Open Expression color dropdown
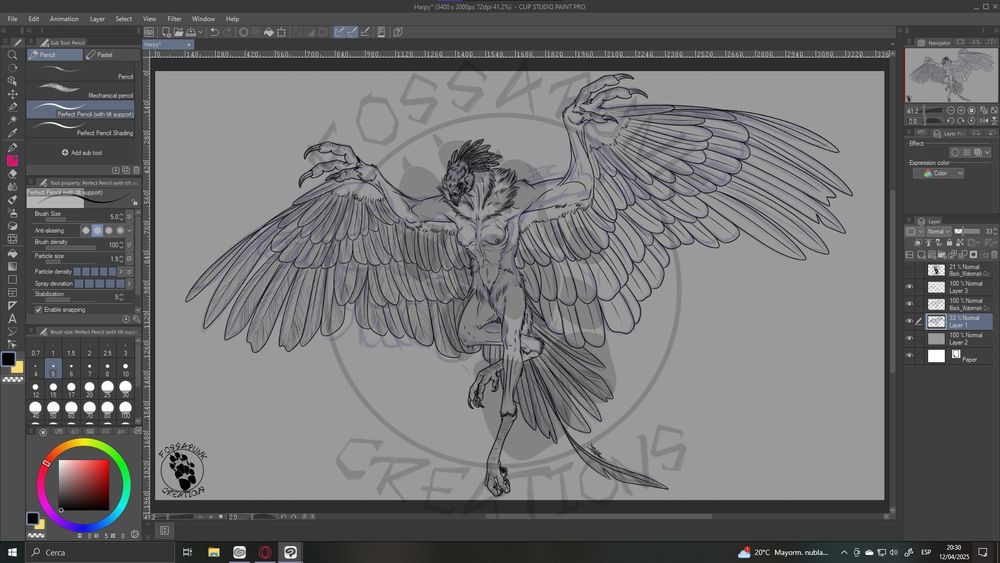Image resolution: width=1000 pixels, height=563 pixels. pos(938,173)
